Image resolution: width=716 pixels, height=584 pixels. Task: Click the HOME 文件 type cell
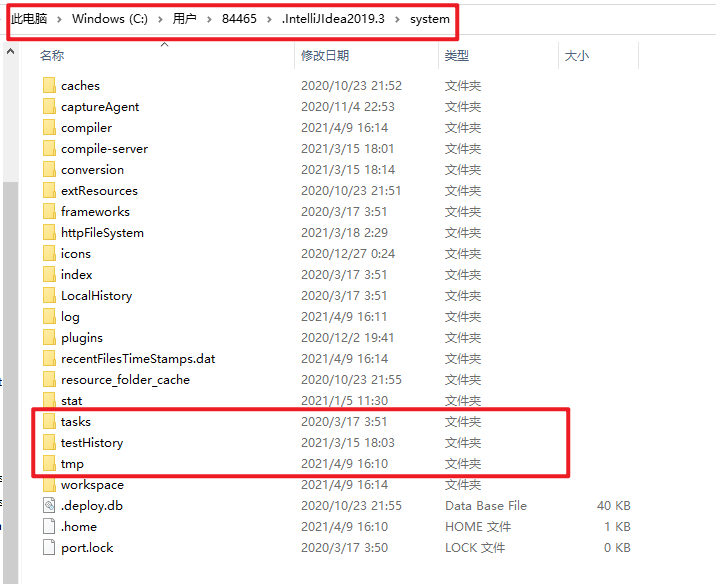[x=478, y=526]
